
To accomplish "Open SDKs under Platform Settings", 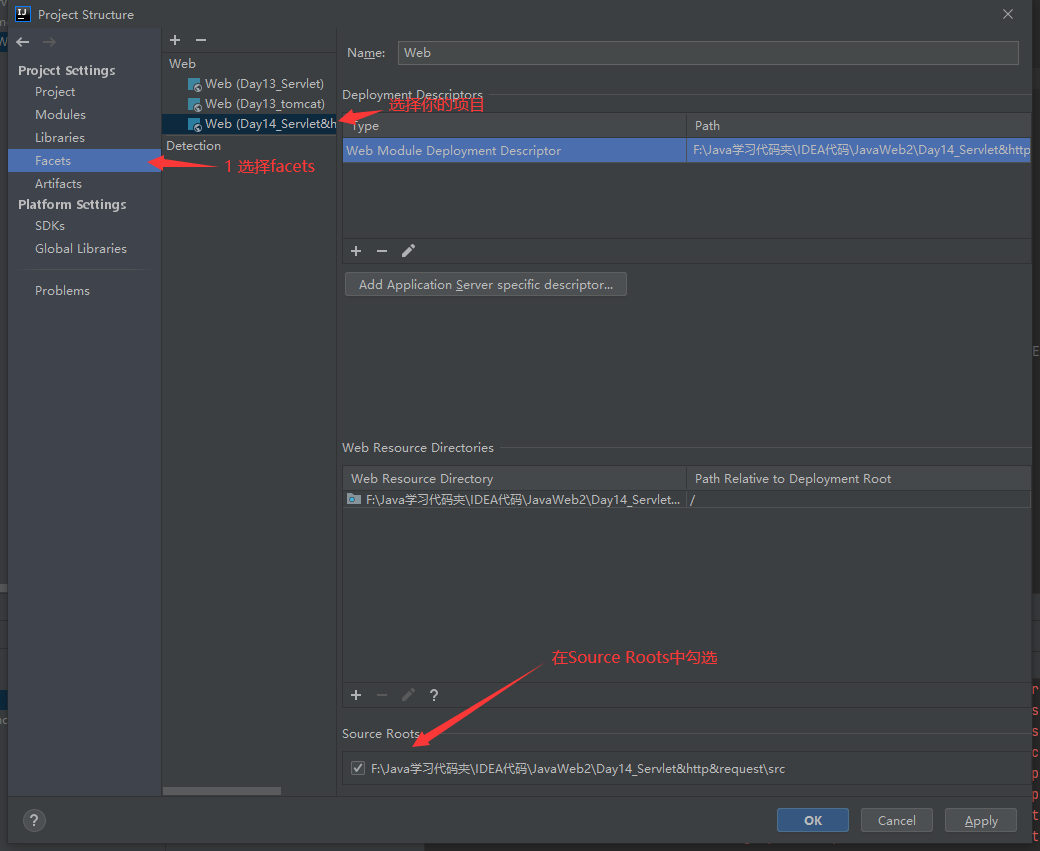I will [50, 226].
